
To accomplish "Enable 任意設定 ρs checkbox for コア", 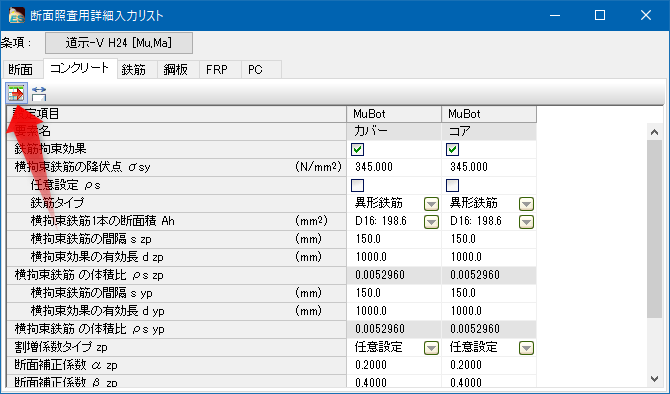I will (x=452, y=185).
